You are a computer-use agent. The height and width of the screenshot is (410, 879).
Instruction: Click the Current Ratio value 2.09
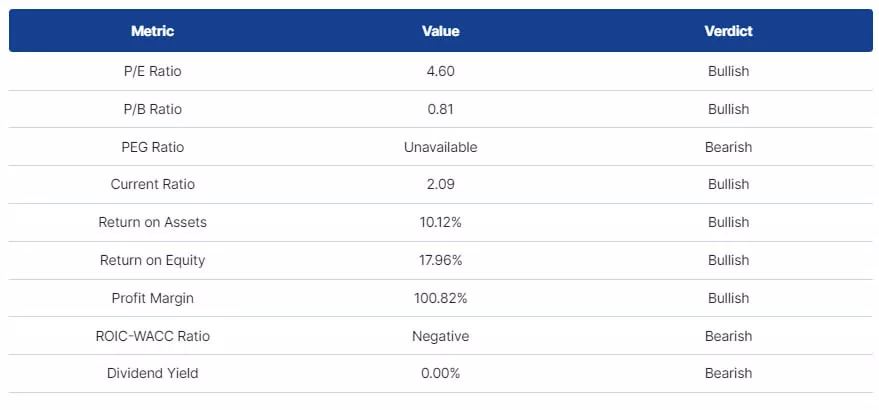pos(440,184)
